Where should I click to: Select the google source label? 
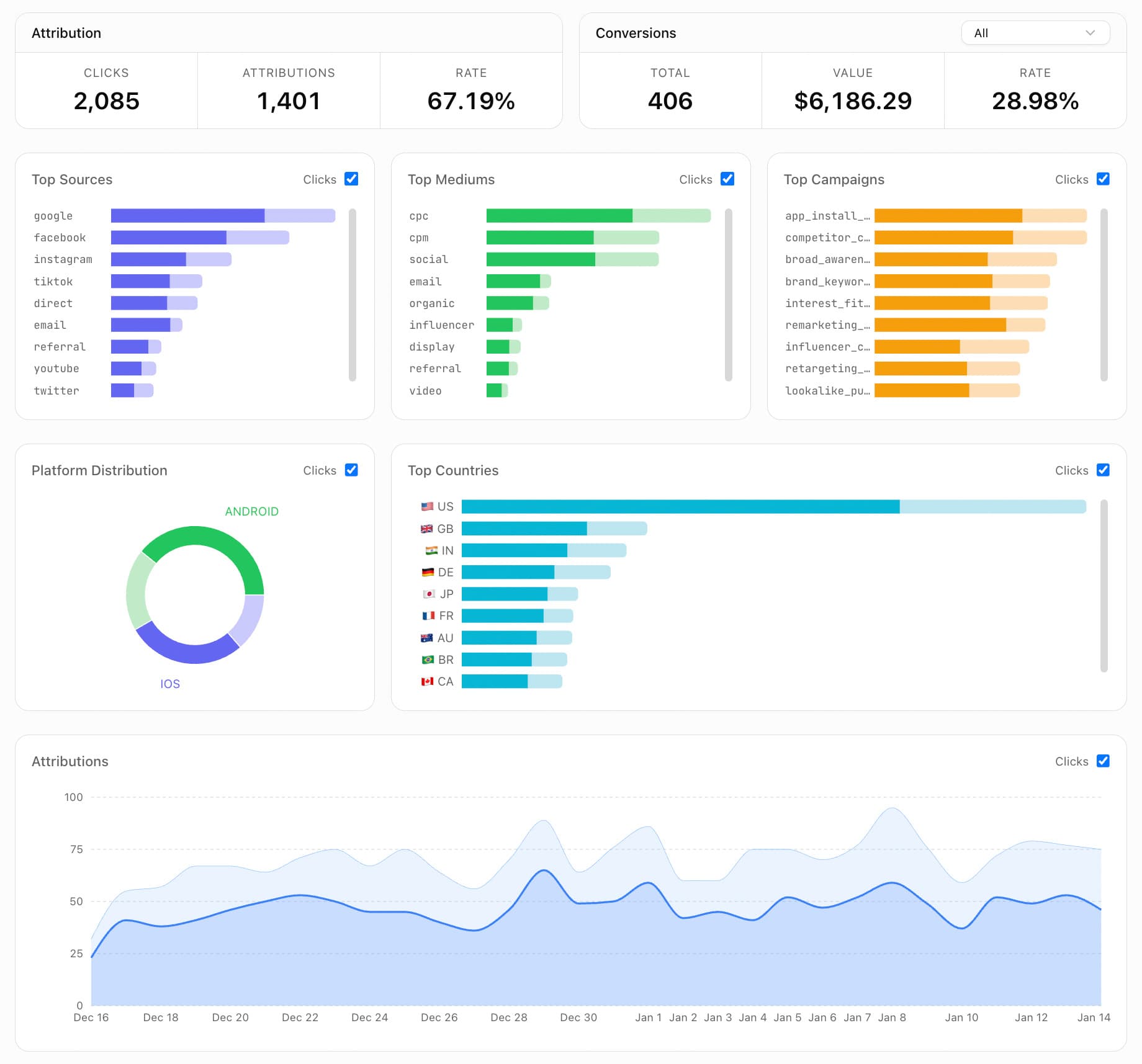point(53,216)
